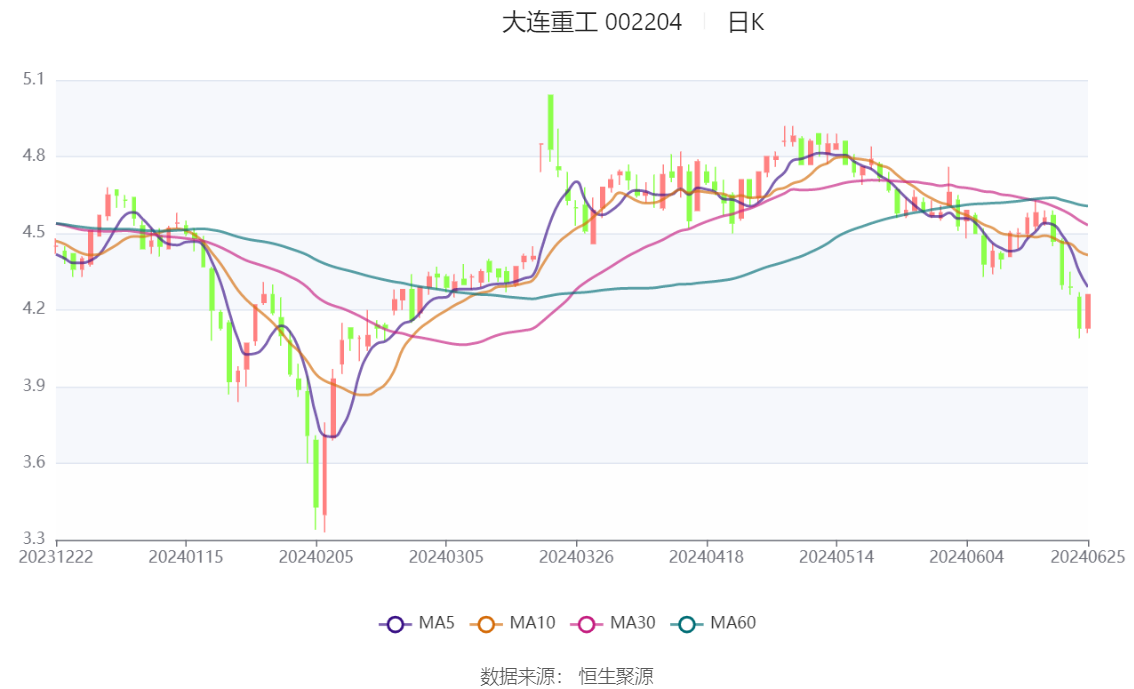Click the purple MA5 legend circle marker
1134x689 pixels.
[395, 624]
